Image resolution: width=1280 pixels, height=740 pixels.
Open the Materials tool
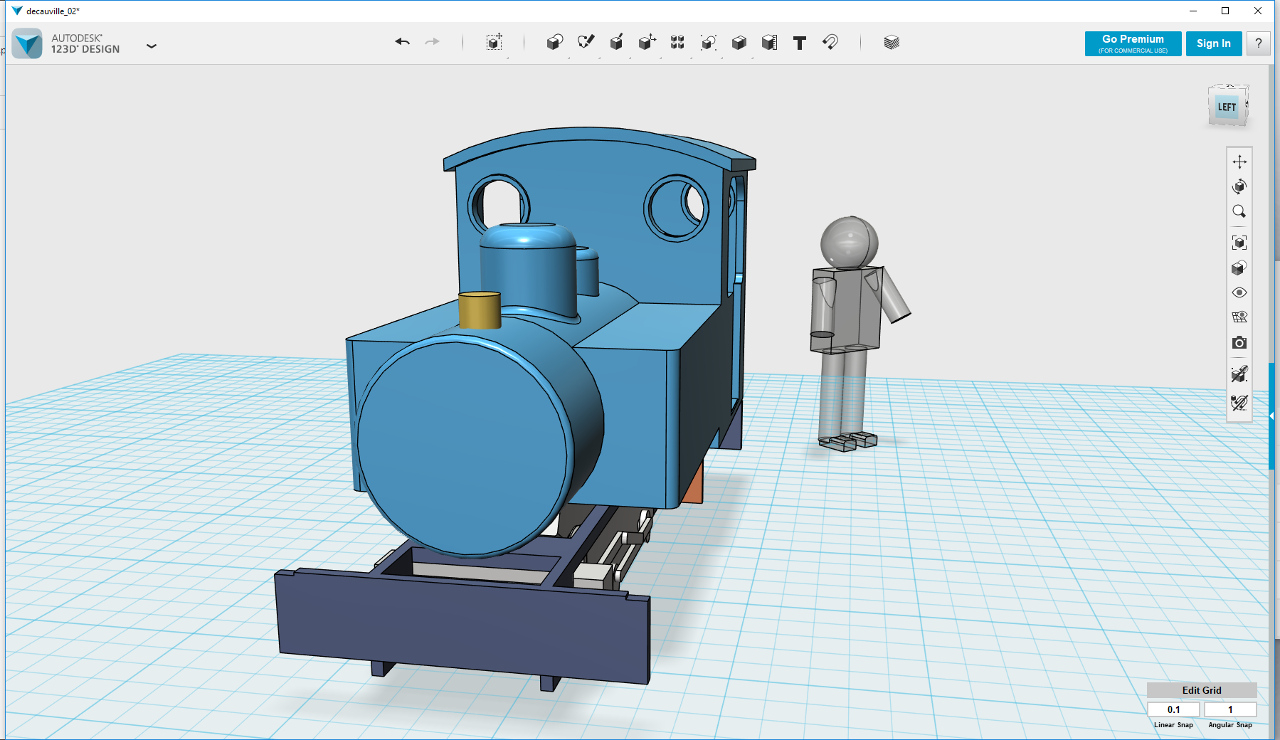pyautogui.click(x=892, y=42)
